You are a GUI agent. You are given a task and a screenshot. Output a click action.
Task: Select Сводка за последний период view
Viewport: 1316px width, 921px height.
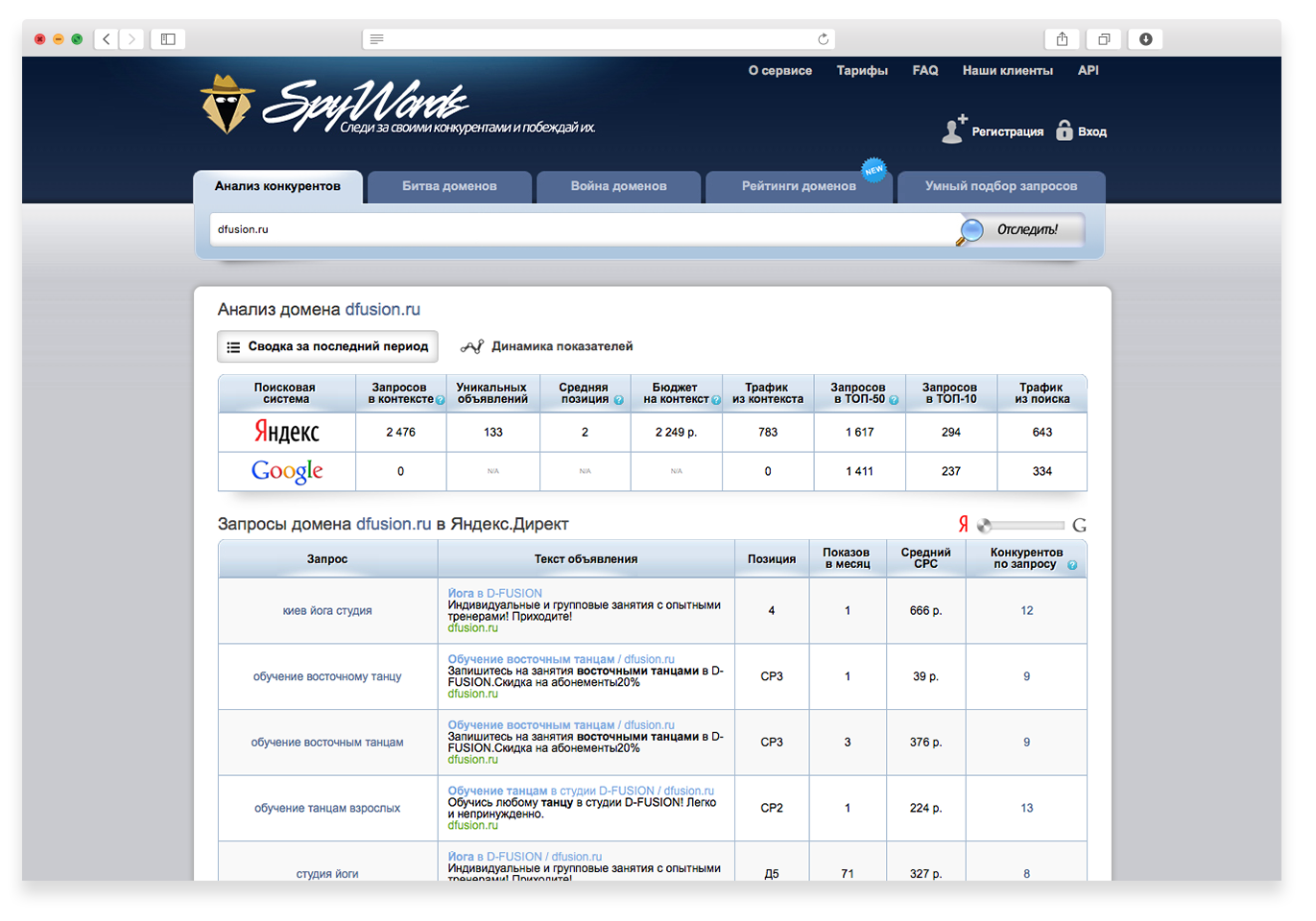(x=327, y=346)
